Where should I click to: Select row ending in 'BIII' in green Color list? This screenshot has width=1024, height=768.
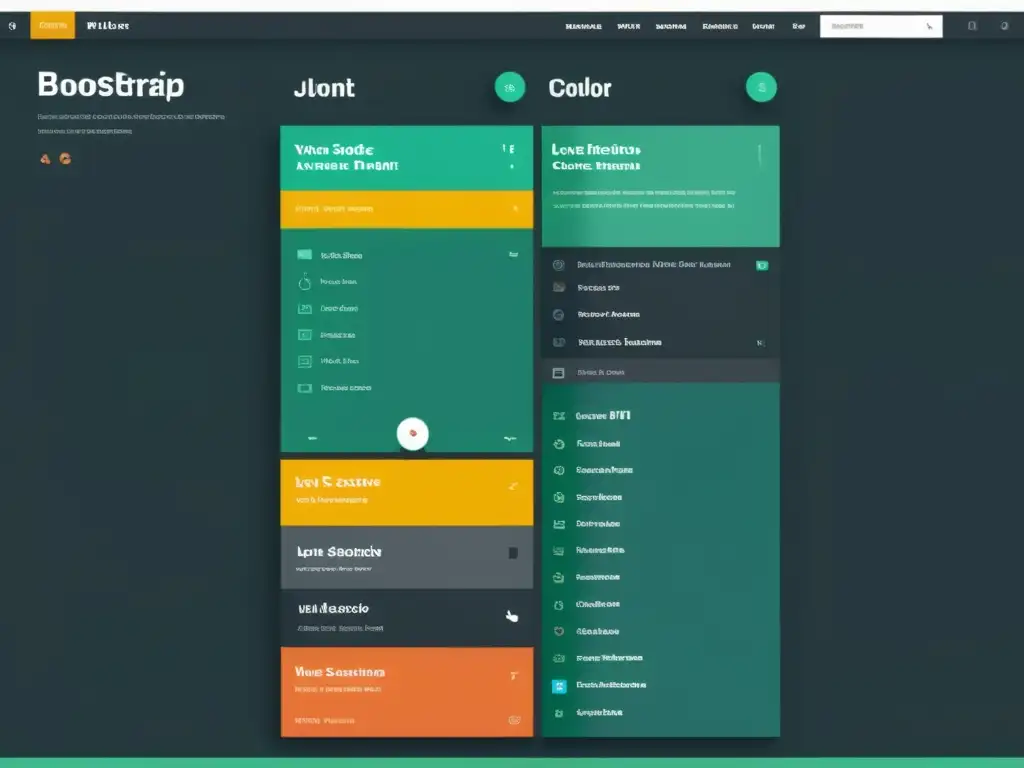point(660,415)
